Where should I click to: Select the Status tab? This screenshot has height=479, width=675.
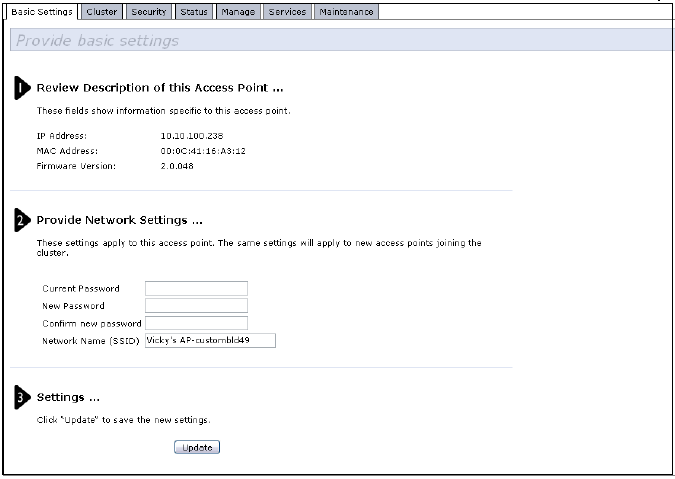click(x=193, y=12)
